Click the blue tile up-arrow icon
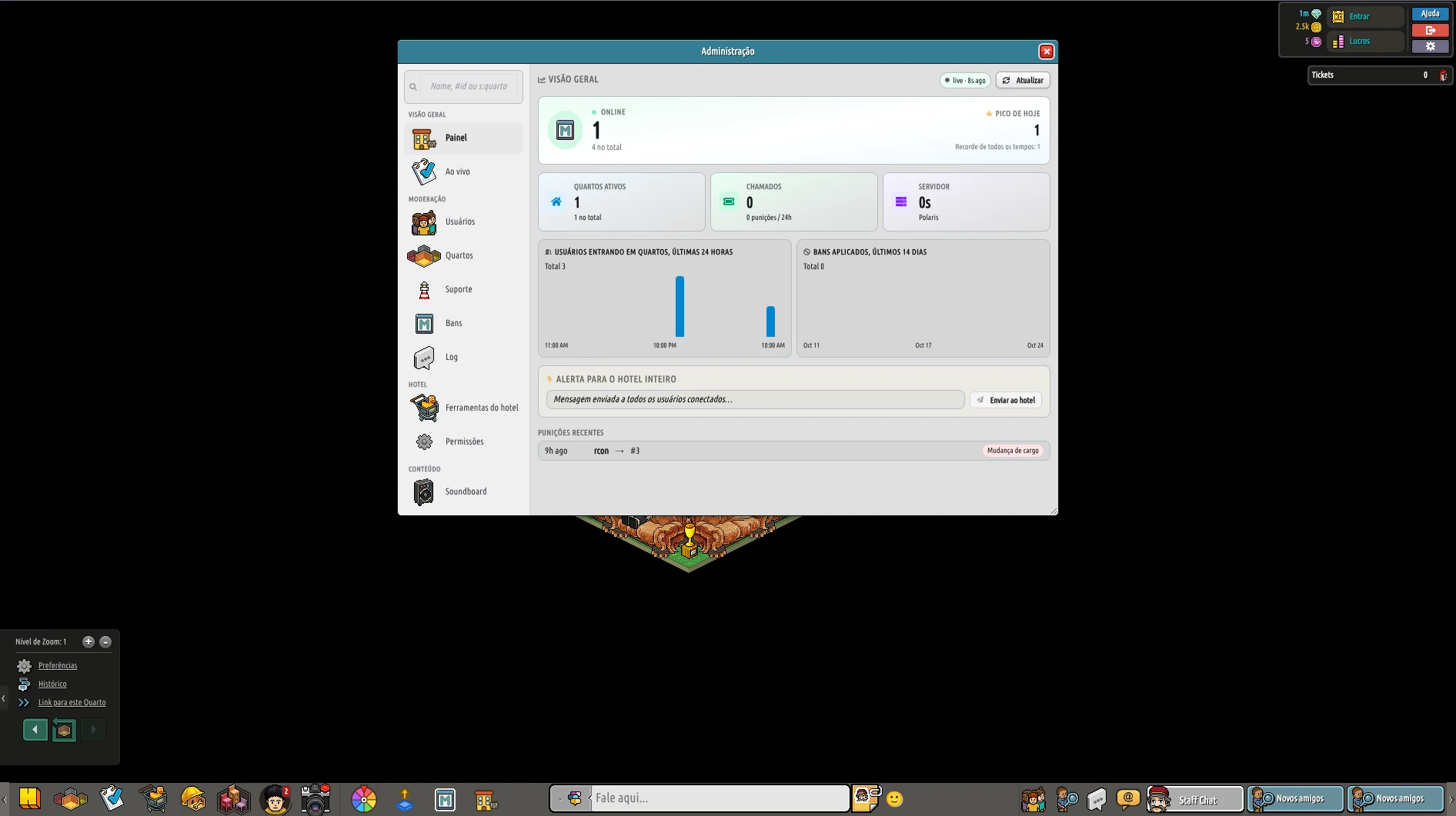Image resolution: width=1456 pixels, height=816 pixels. tap(405, 800)
